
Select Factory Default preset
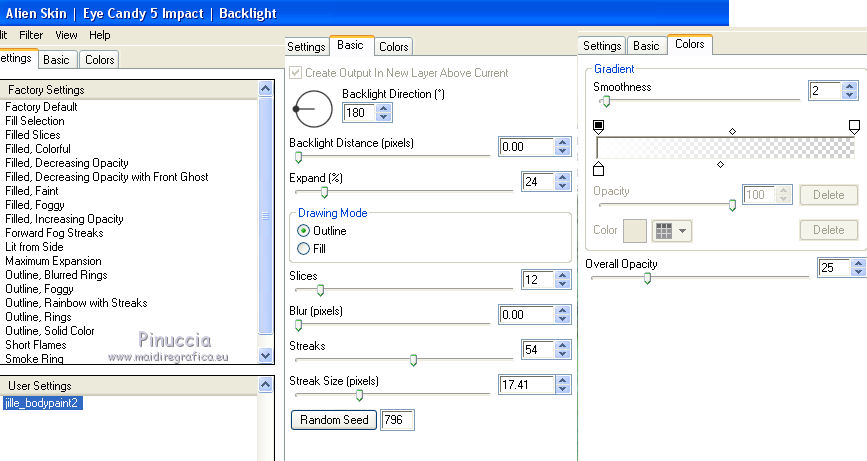coord(41,107)
